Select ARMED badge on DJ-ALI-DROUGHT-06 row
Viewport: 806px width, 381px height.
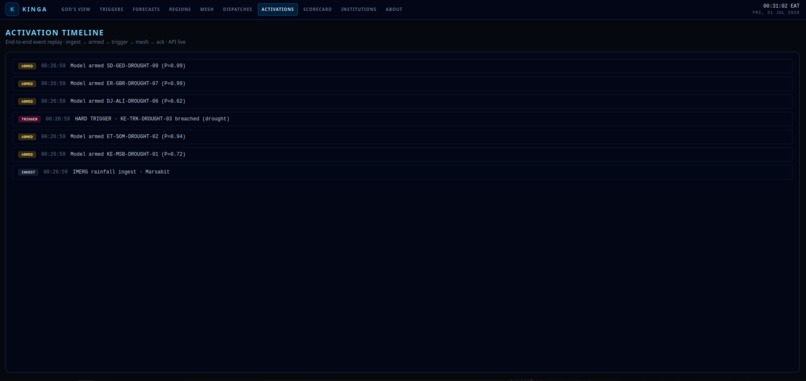pos(27,101)
